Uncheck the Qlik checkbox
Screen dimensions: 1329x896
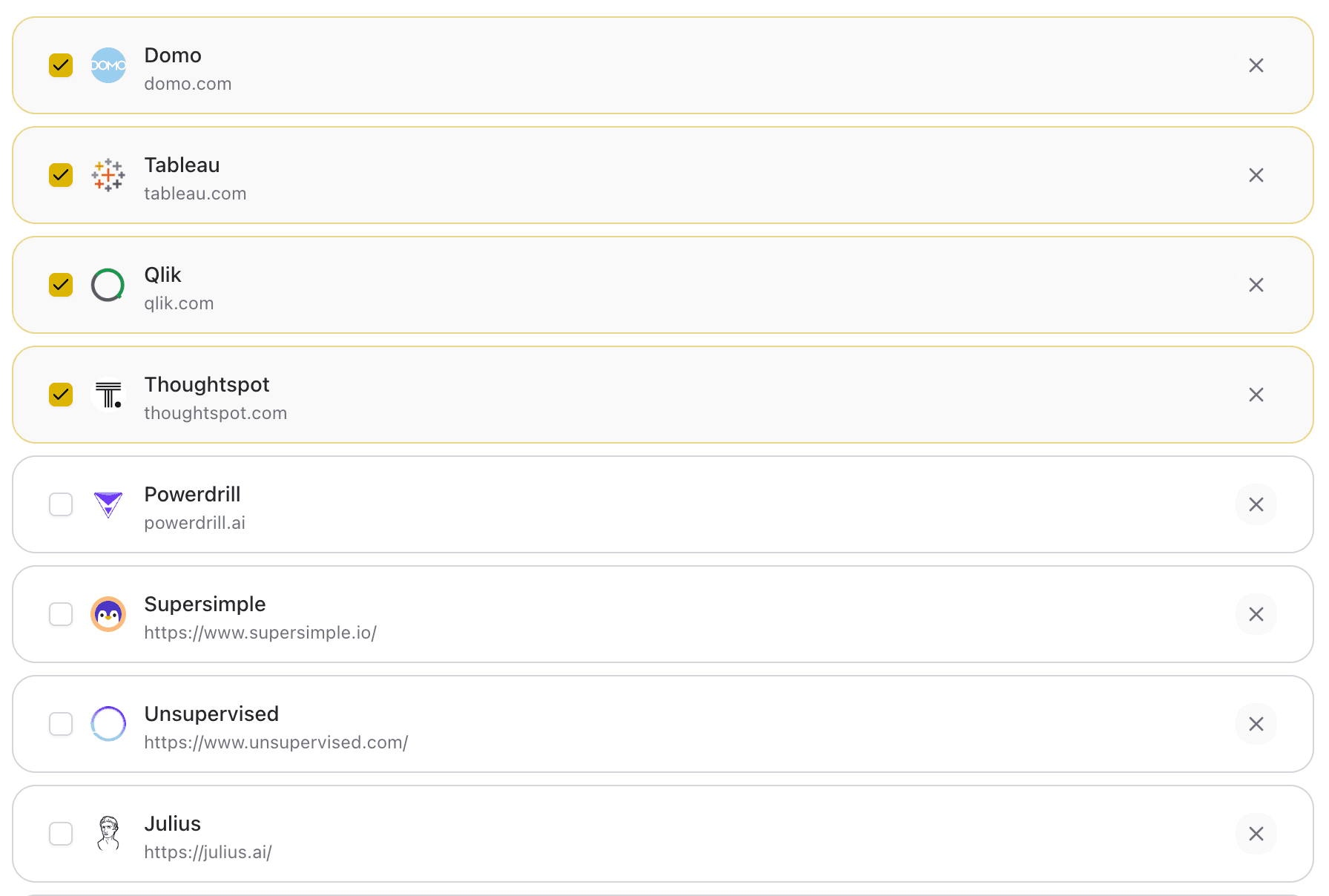point(60,285)
